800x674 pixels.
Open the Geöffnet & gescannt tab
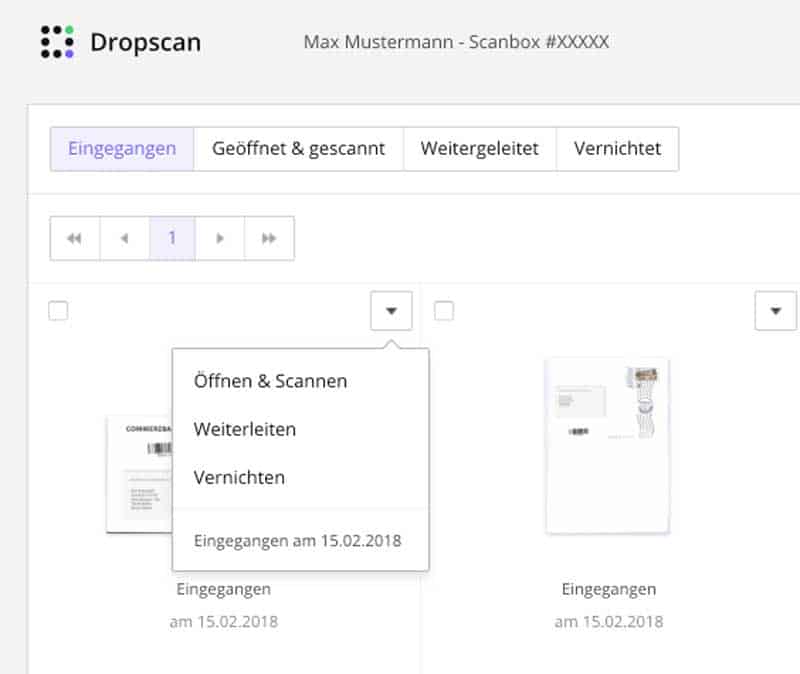coord(298,149)
